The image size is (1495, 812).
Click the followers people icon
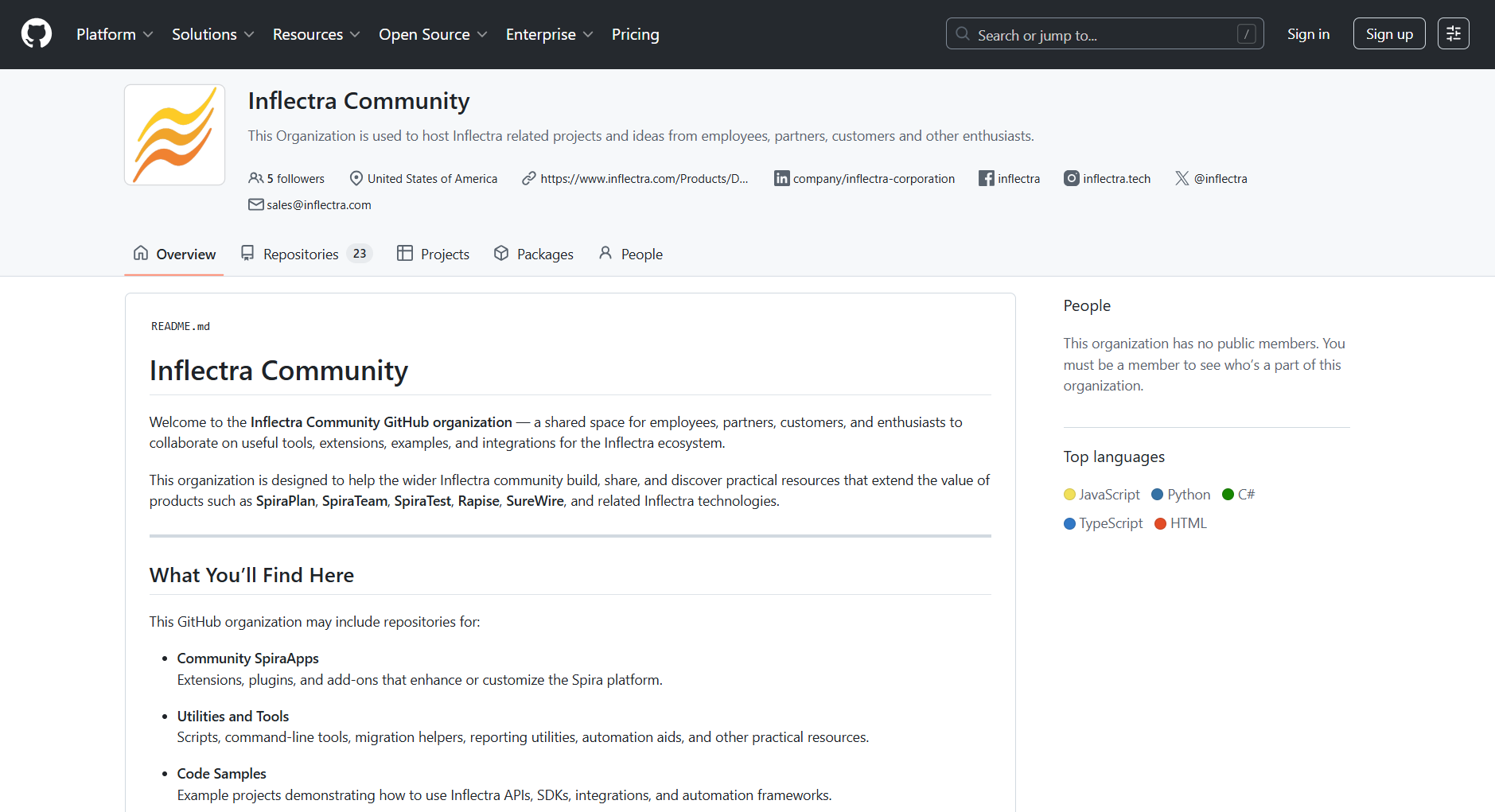[x=255, y=178]
